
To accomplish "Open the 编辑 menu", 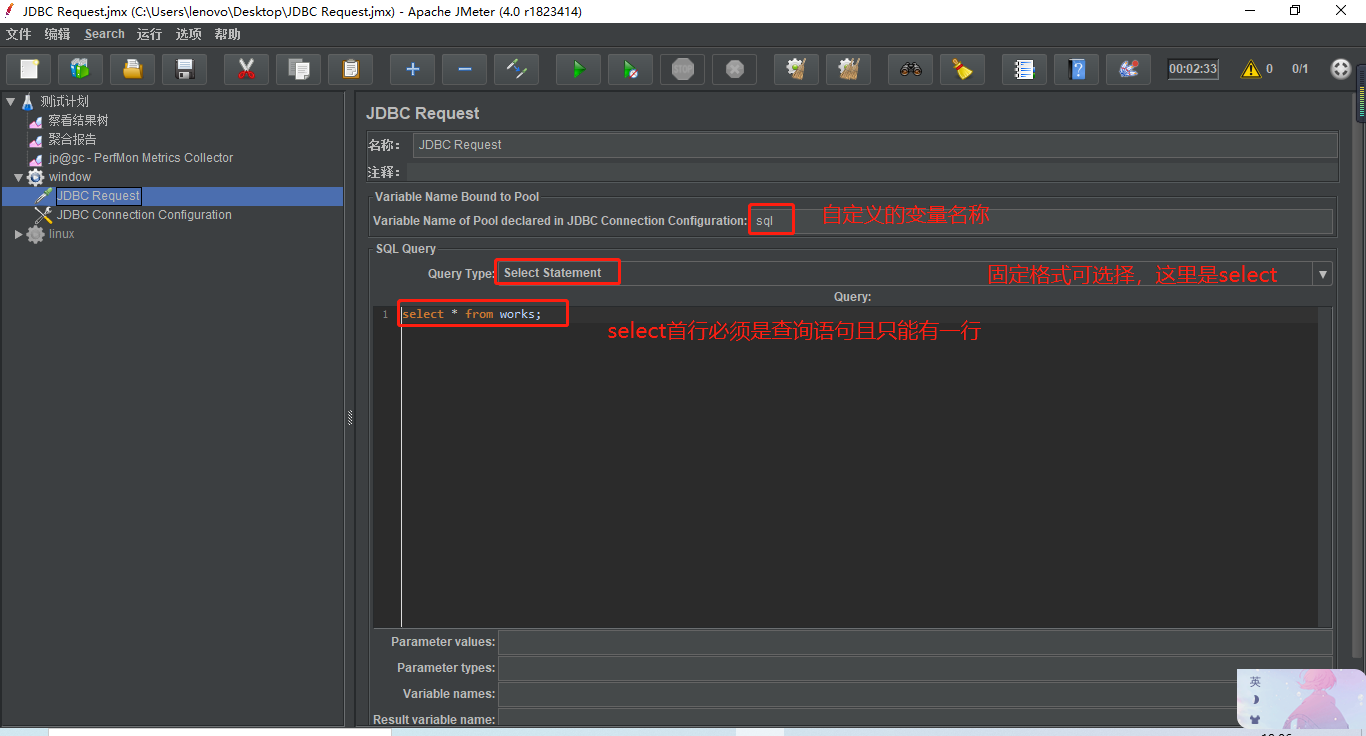I will click(x=57, y=34).
